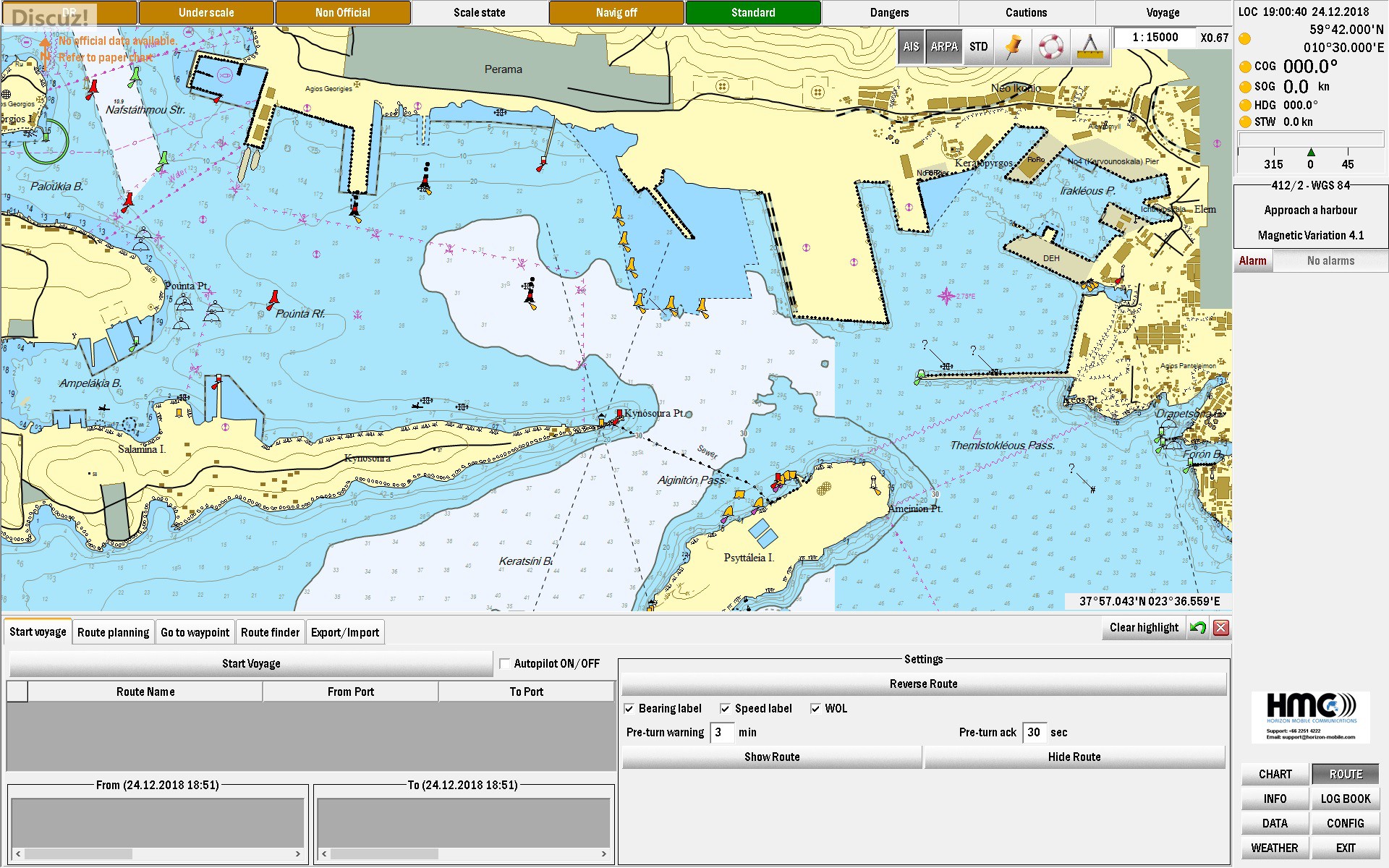Click the 1:15000 chart scale field
This screenshot has width=1389, height=868.
1155,38
